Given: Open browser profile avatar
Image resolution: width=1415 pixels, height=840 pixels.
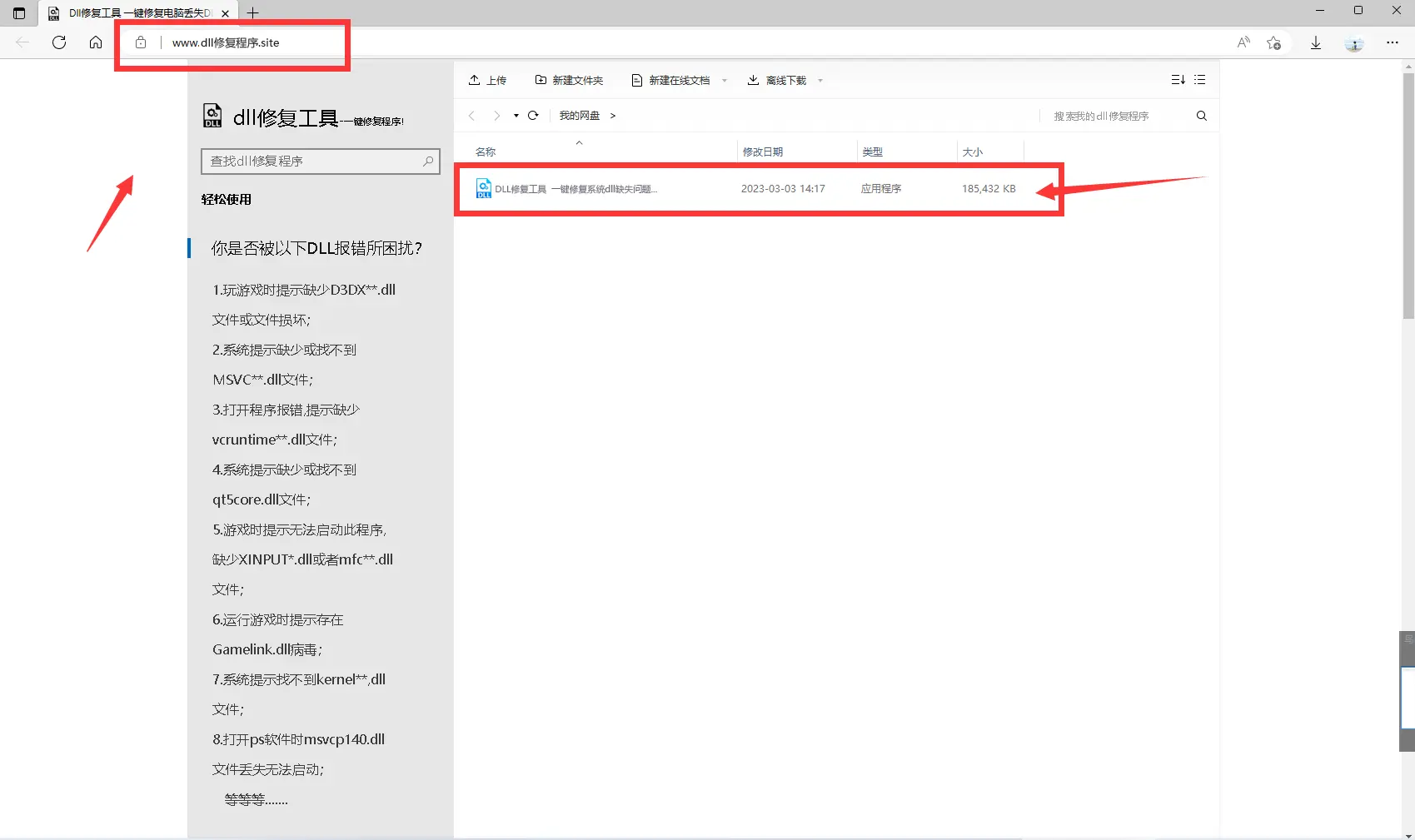Looking at the screenshot, I should tap(1354, 43).
